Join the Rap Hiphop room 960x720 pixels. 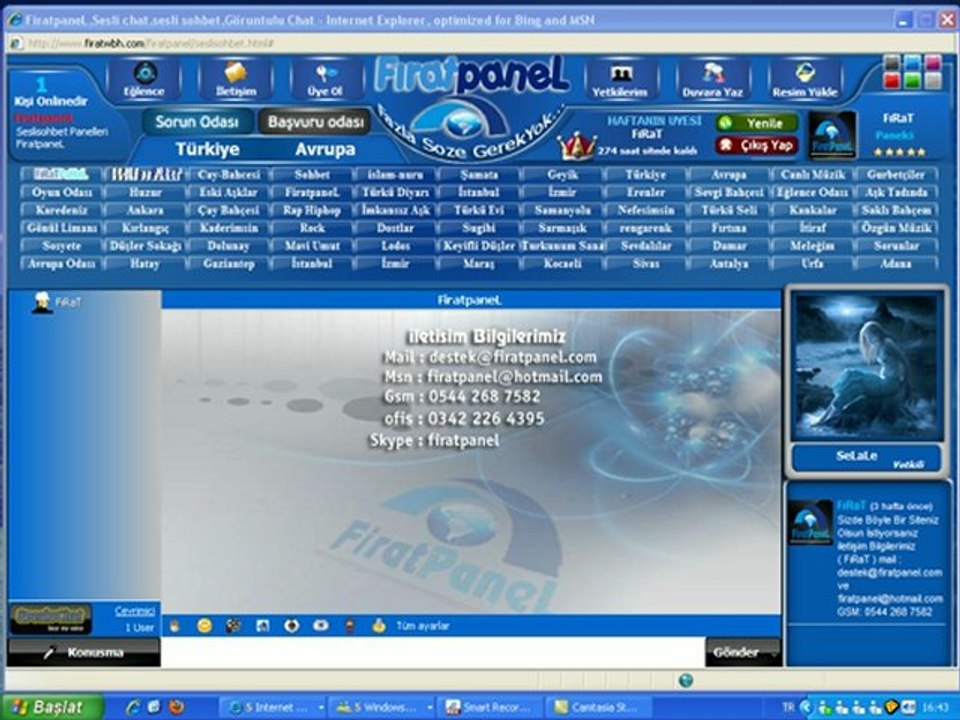[x=312, y=210]
